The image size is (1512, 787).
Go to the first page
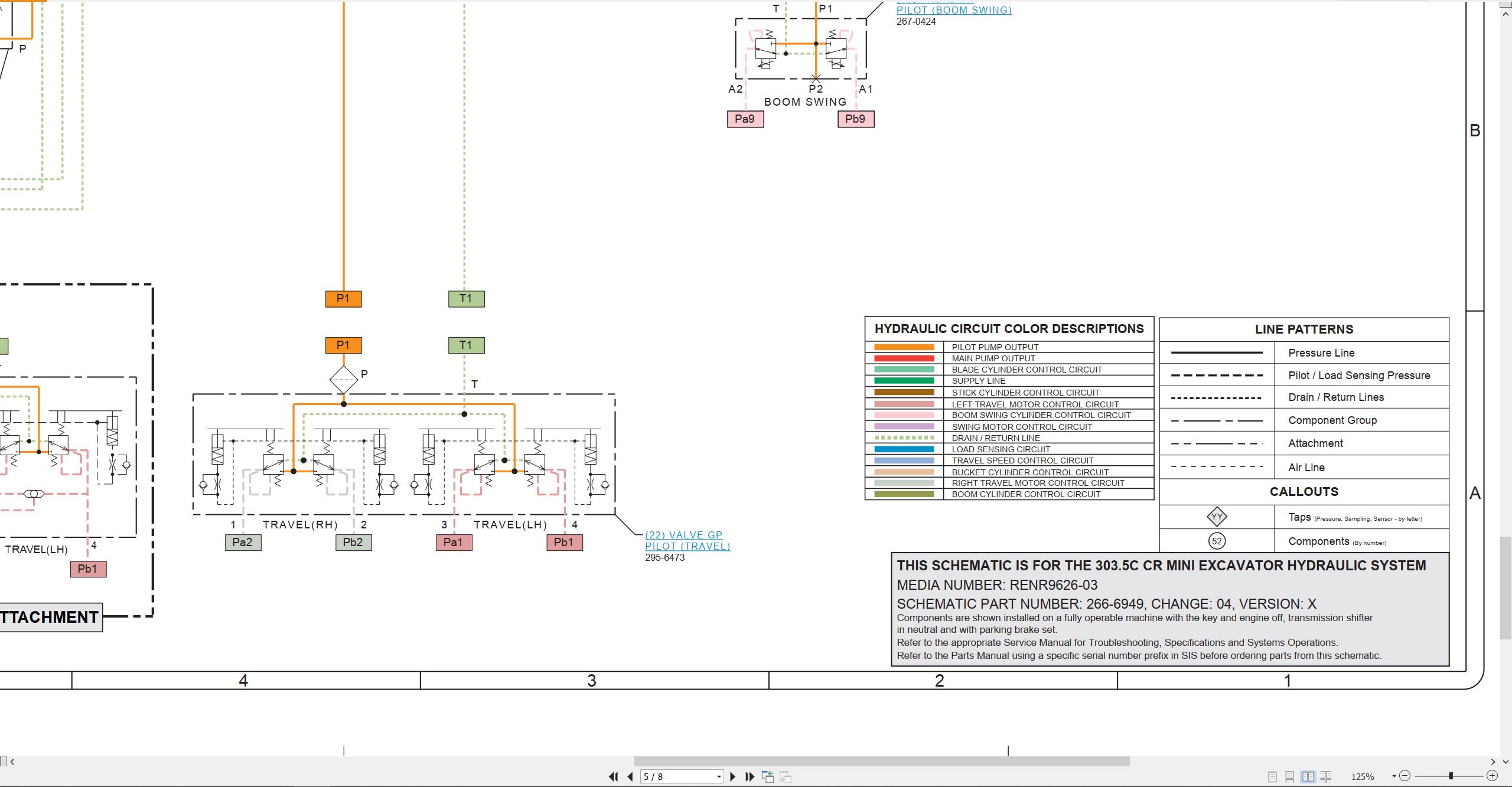614,777
